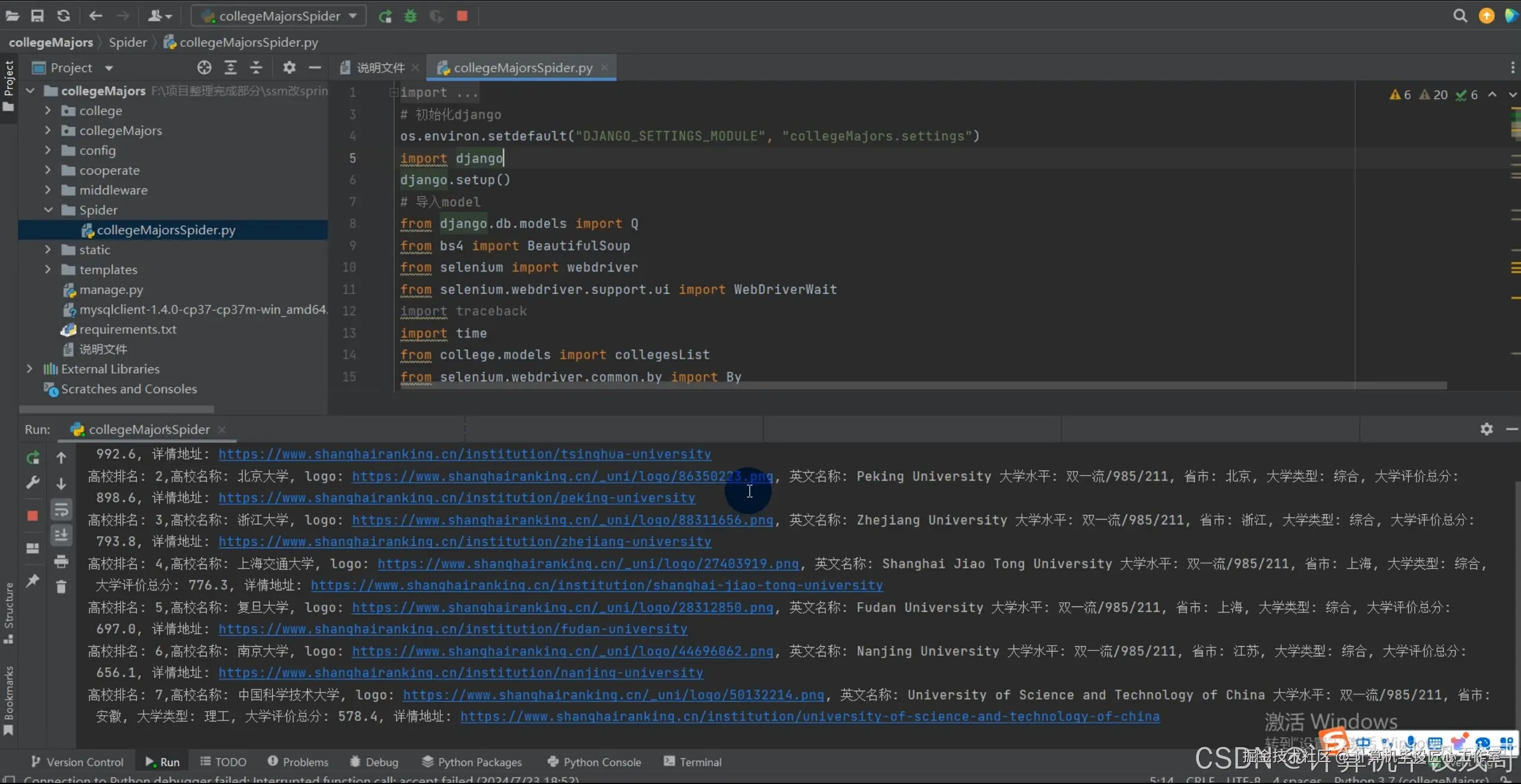Save all with the disk icon

(37, 16)
